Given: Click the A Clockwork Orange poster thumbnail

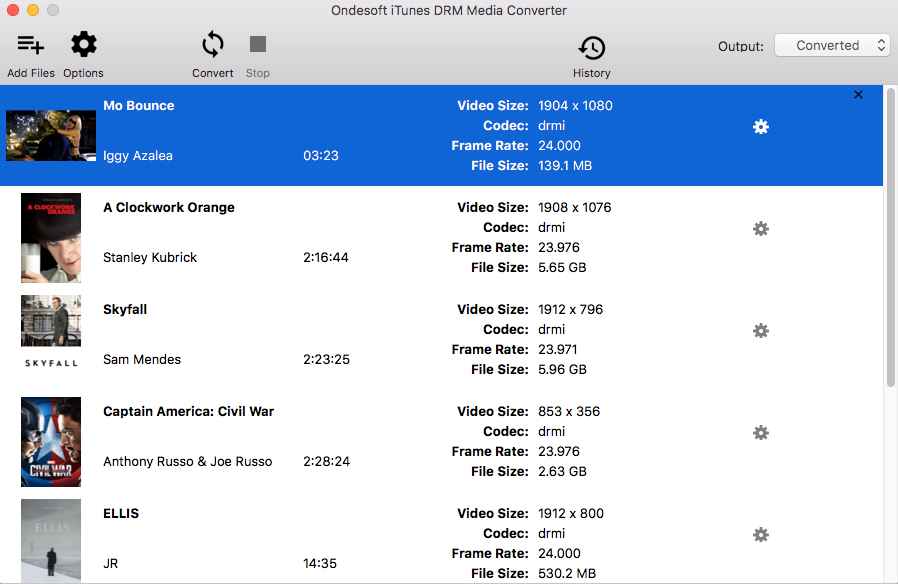Looking at the screenshot, I should click(51, 238).
